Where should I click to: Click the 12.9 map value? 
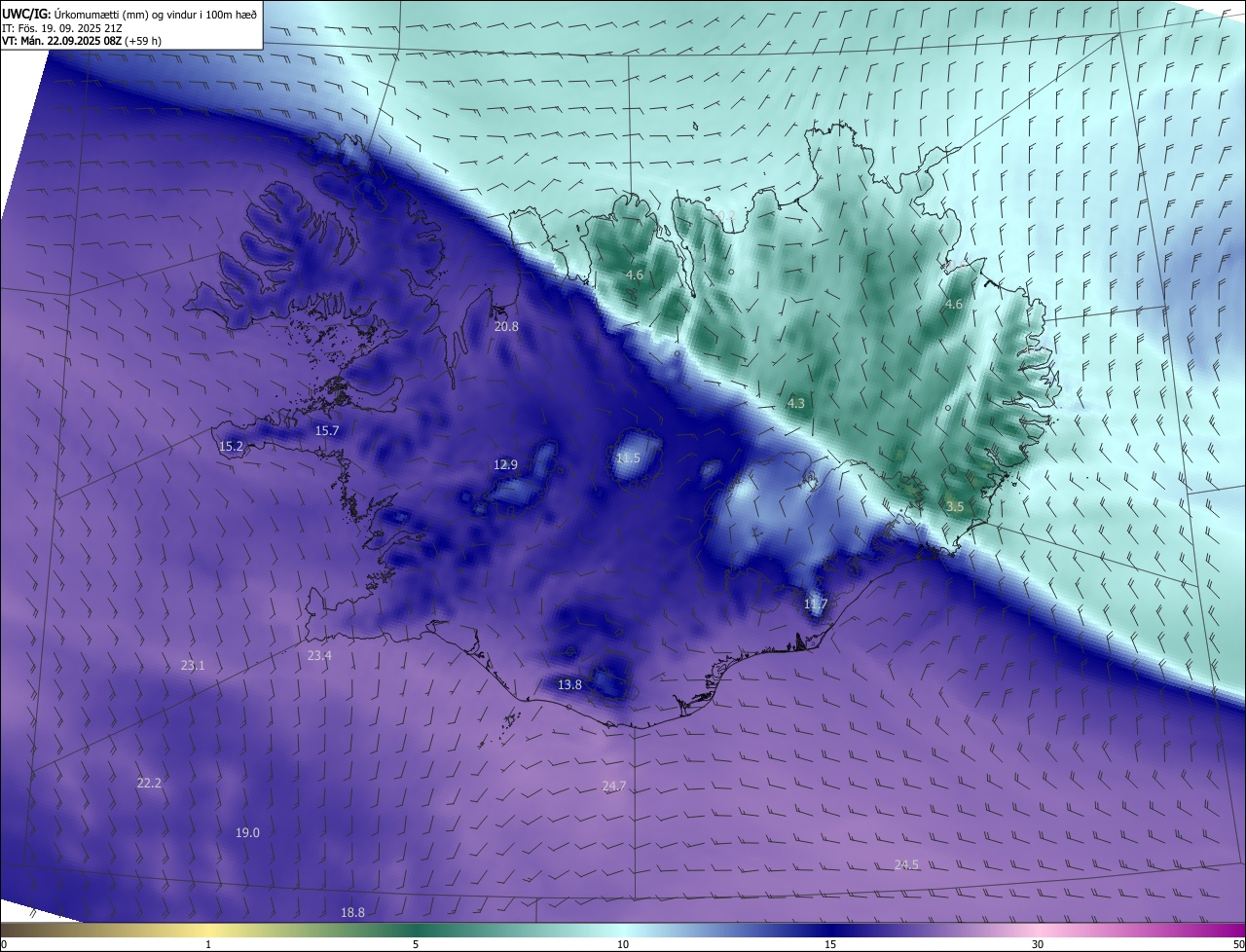coord(505,465)
